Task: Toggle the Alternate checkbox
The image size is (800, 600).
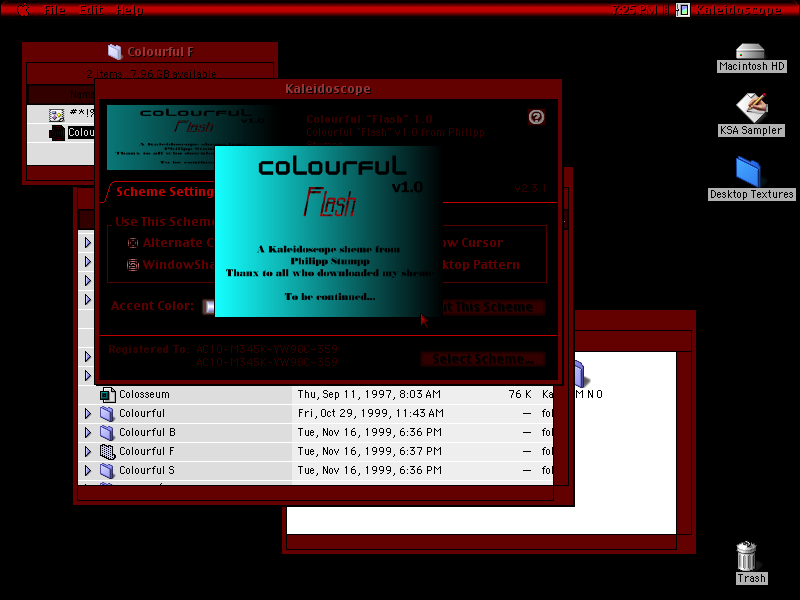Action: [133, 243]
